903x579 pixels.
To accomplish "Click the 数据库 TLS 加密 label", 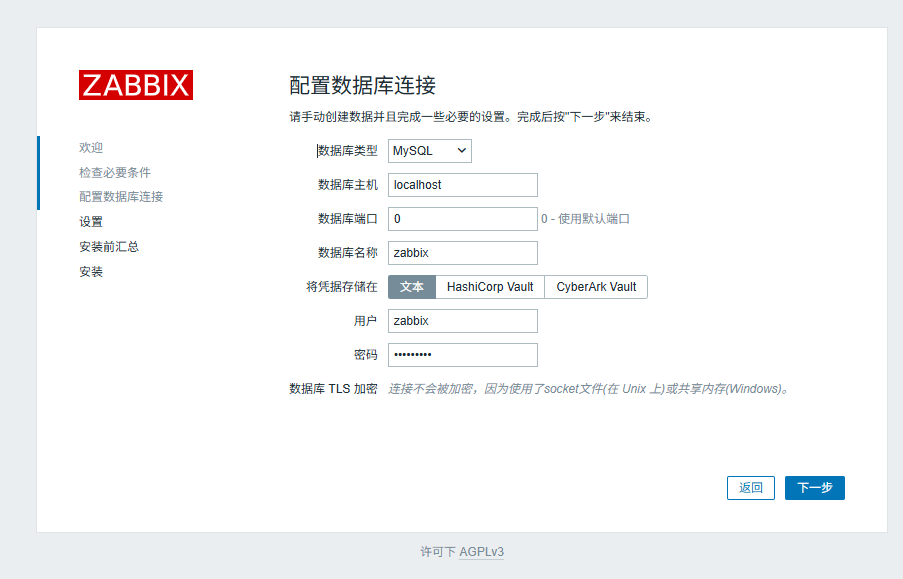I will (333, 389).
